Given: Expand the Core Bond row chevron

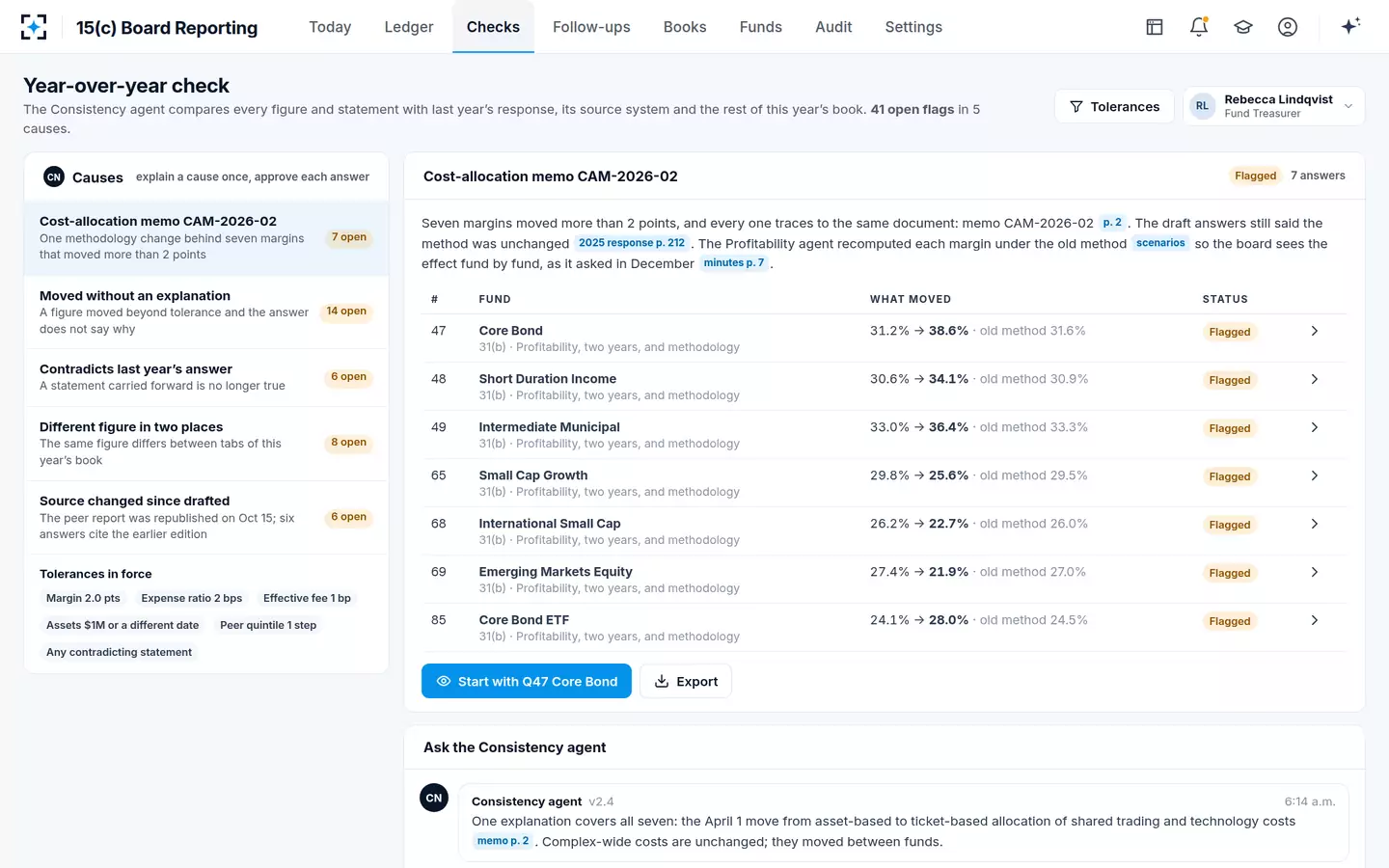Looking at the screenshot, I should click(1314, 331).
